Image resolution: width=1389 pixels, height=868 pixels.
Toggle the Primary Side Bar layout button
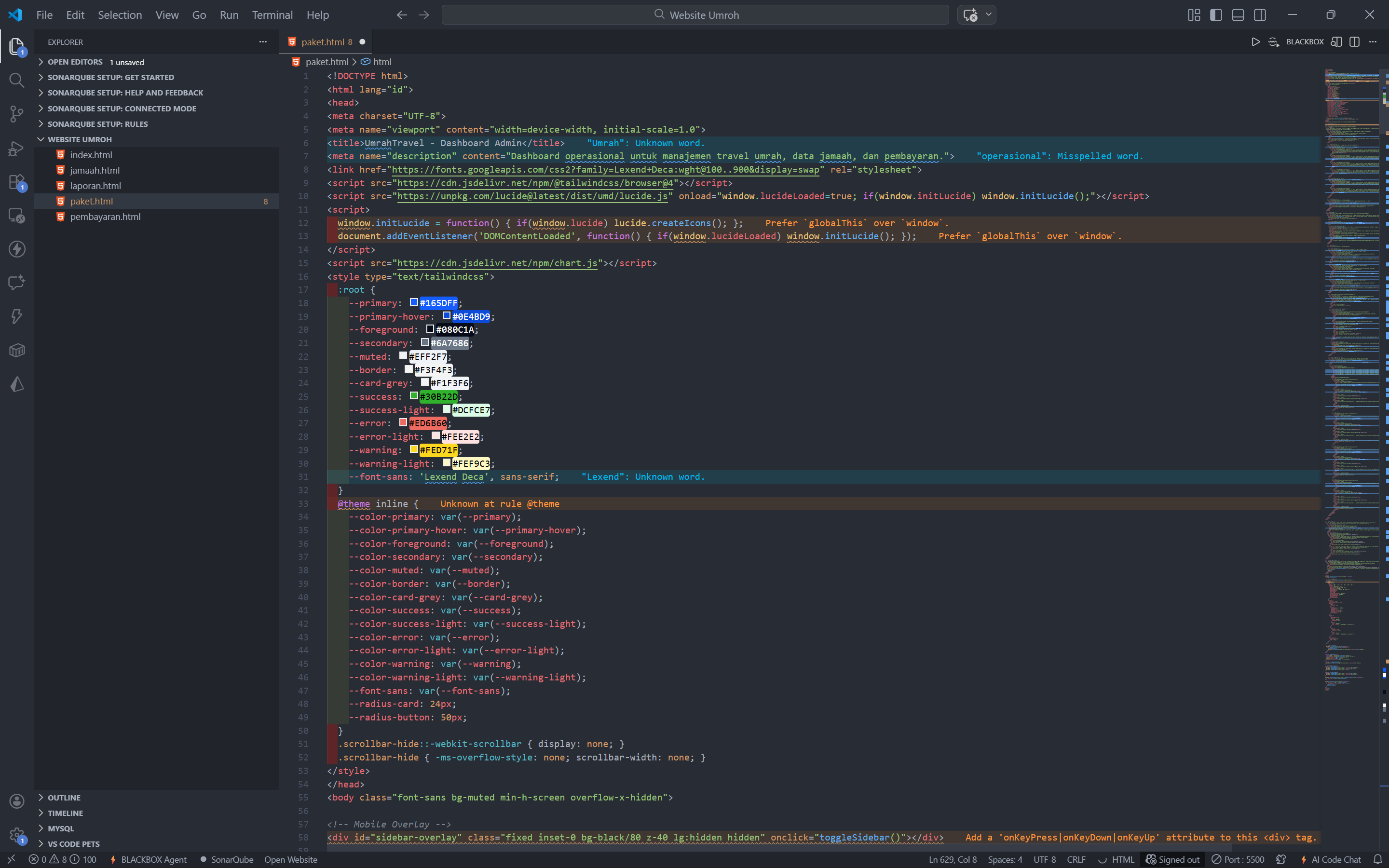[x=1216, y=15]
